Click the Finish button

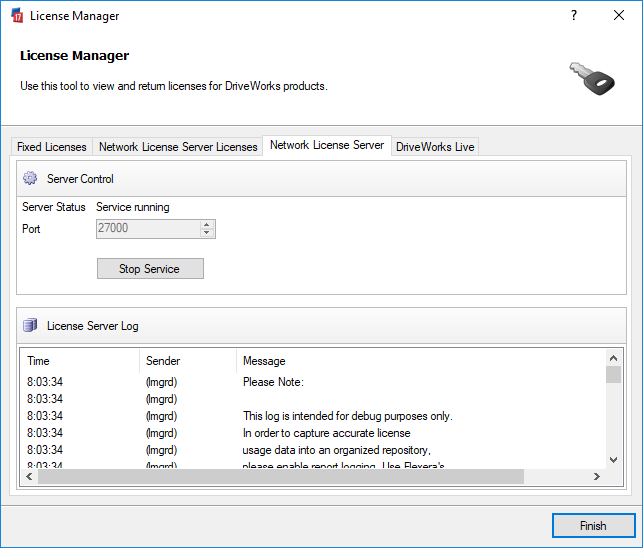point(593,526)
